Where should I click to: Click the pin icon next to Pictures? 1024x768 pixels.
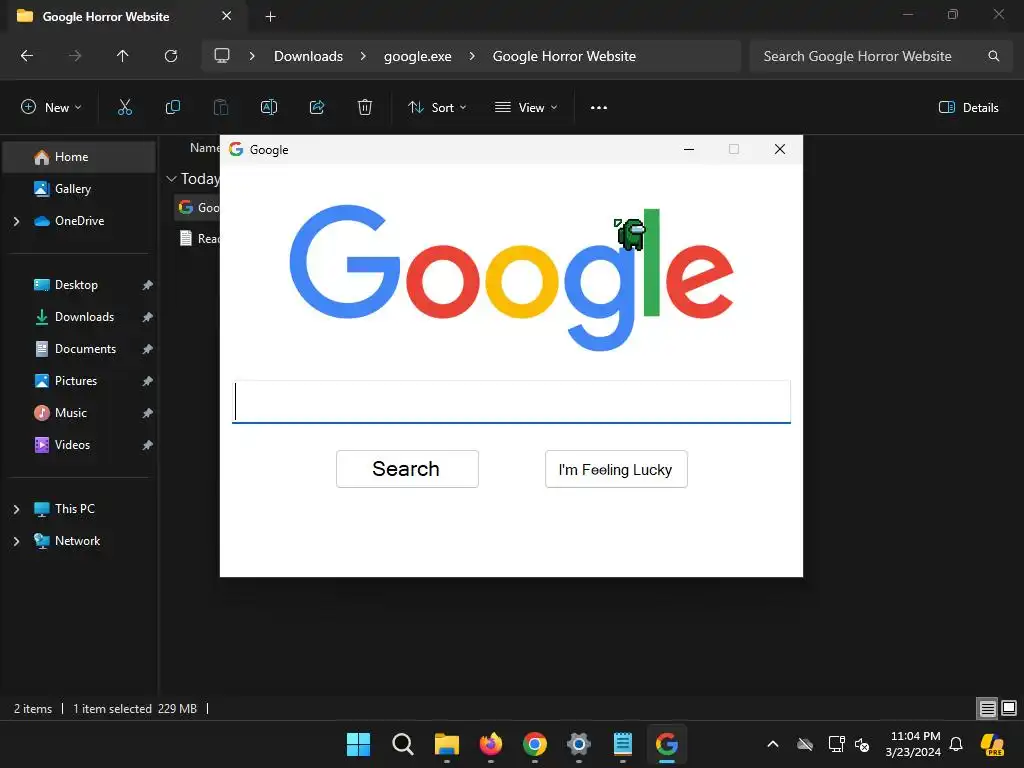(x=148, y=381)
